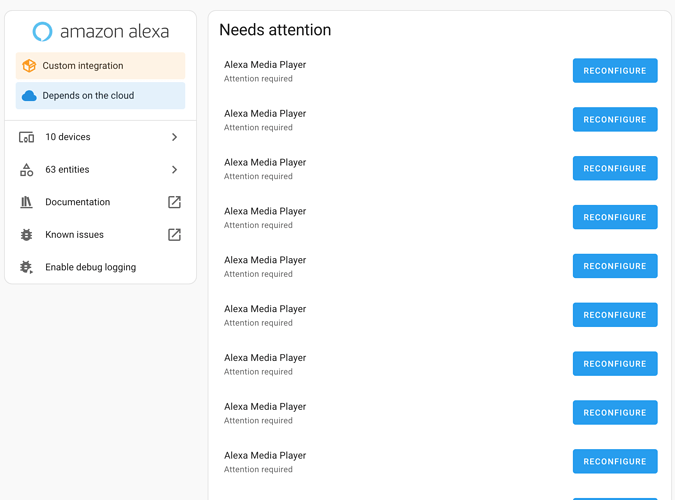Click the shapes icon beside 63 entities
This screenshot has height=500, width=675.
pyautogui.click(x=27, y=170)
